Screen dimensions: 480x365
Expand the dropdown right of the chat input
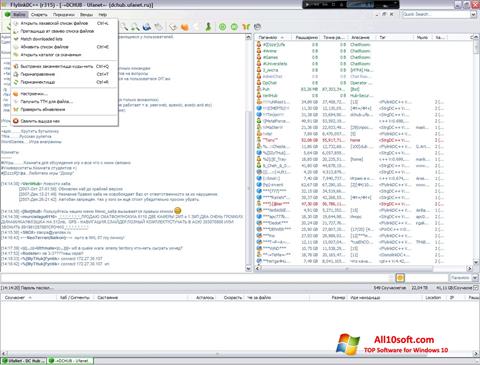(475, 278)
